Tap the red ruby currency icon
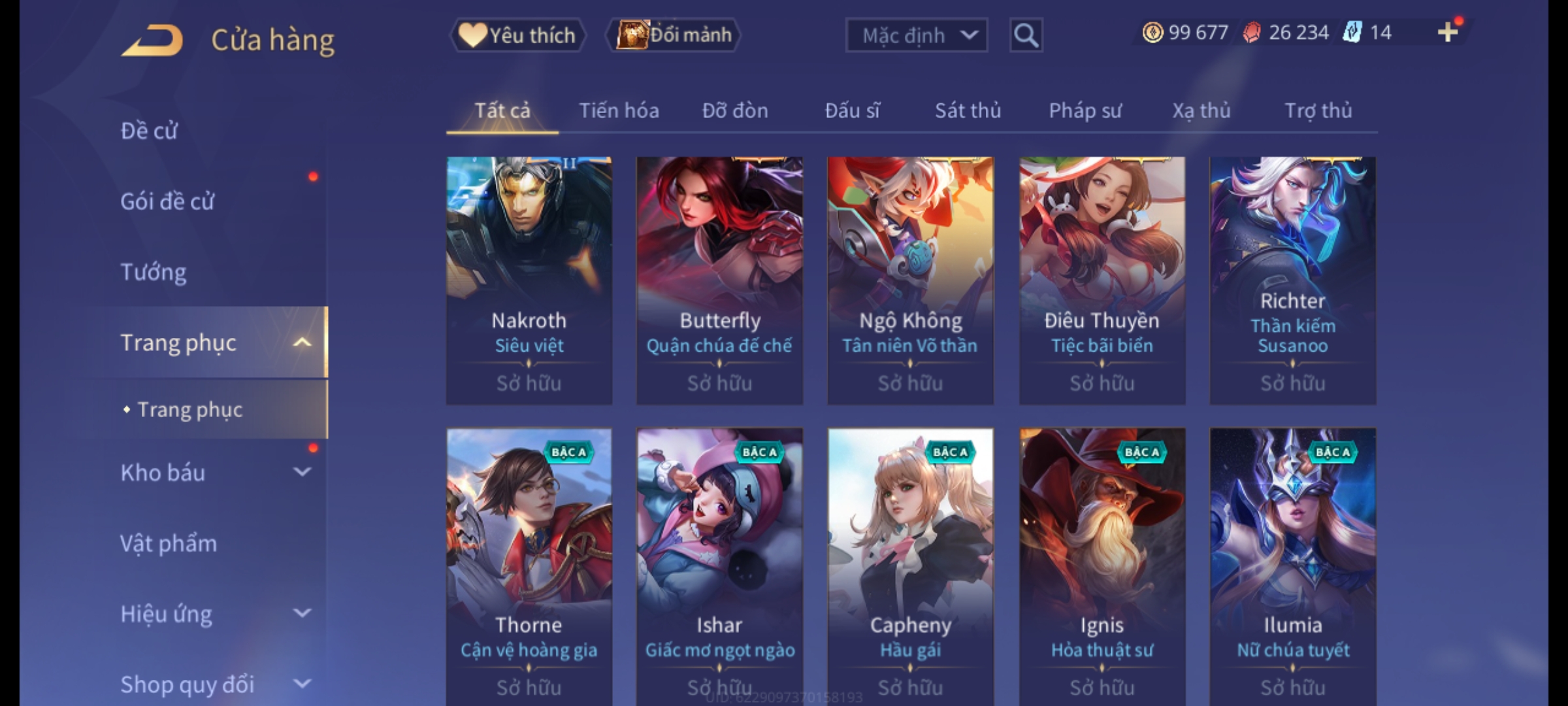This screenshot has height=706, width=1568. (x=1252, y=33)
